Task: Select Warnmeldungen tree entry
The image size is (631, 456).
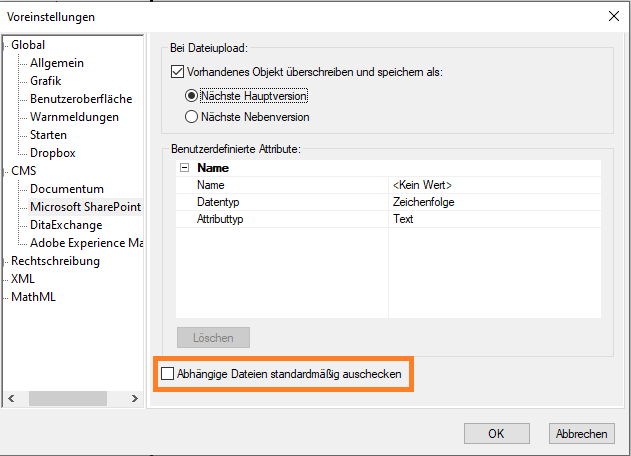Action: click(x=74, y=117)
